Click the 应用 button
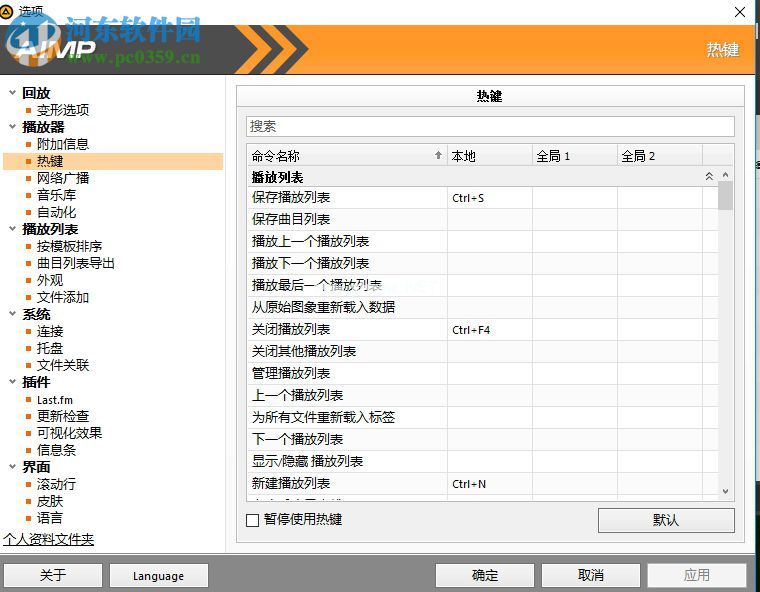 pos(697,576)
